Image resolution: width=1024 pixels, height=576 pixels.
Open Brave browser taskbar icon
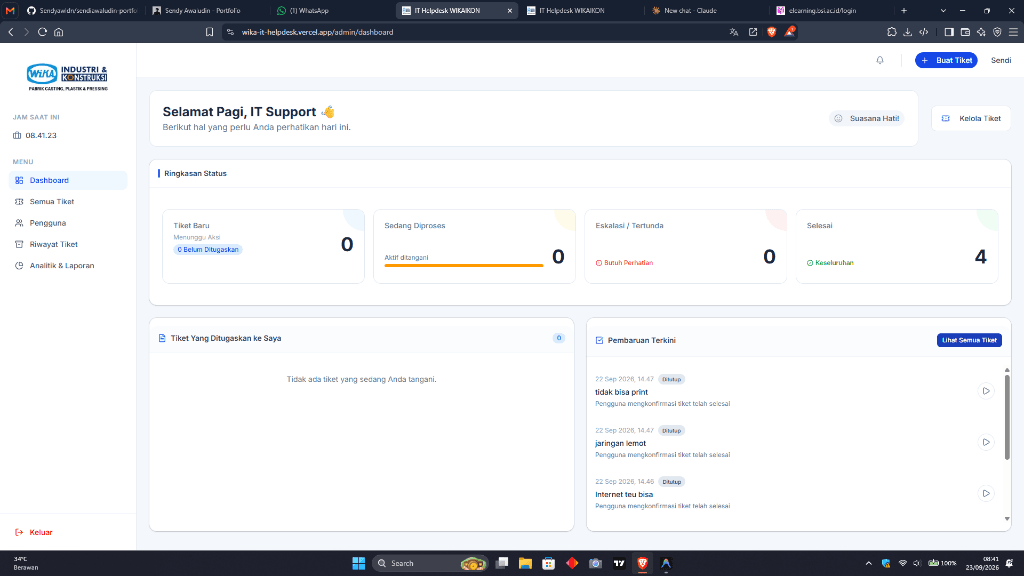coord(643,563)
